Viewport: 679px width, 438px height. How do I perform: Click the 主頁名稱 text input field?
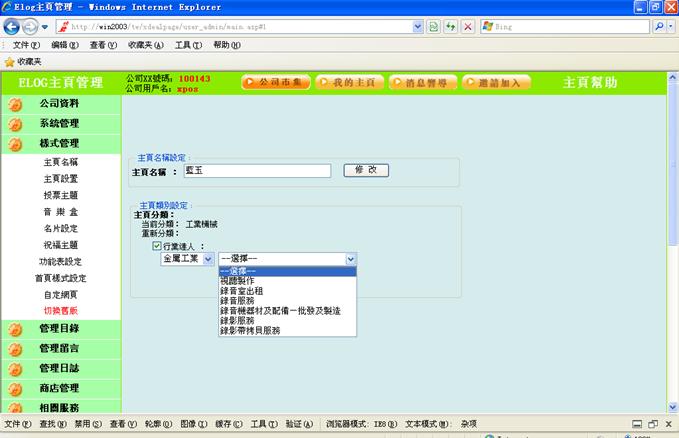click(256, 171)
